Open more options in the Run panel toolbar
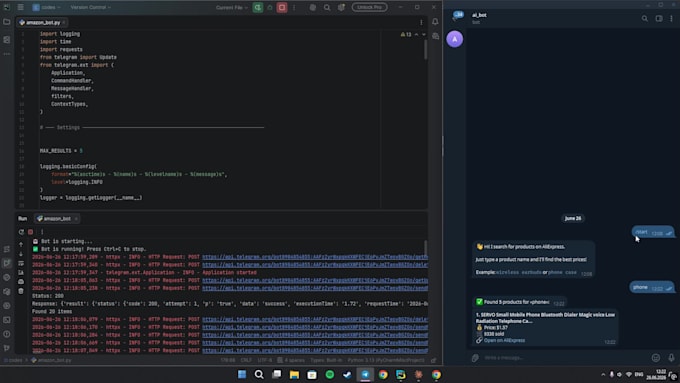Viewport: 680px width, 383px height. (x=42, y=232)
